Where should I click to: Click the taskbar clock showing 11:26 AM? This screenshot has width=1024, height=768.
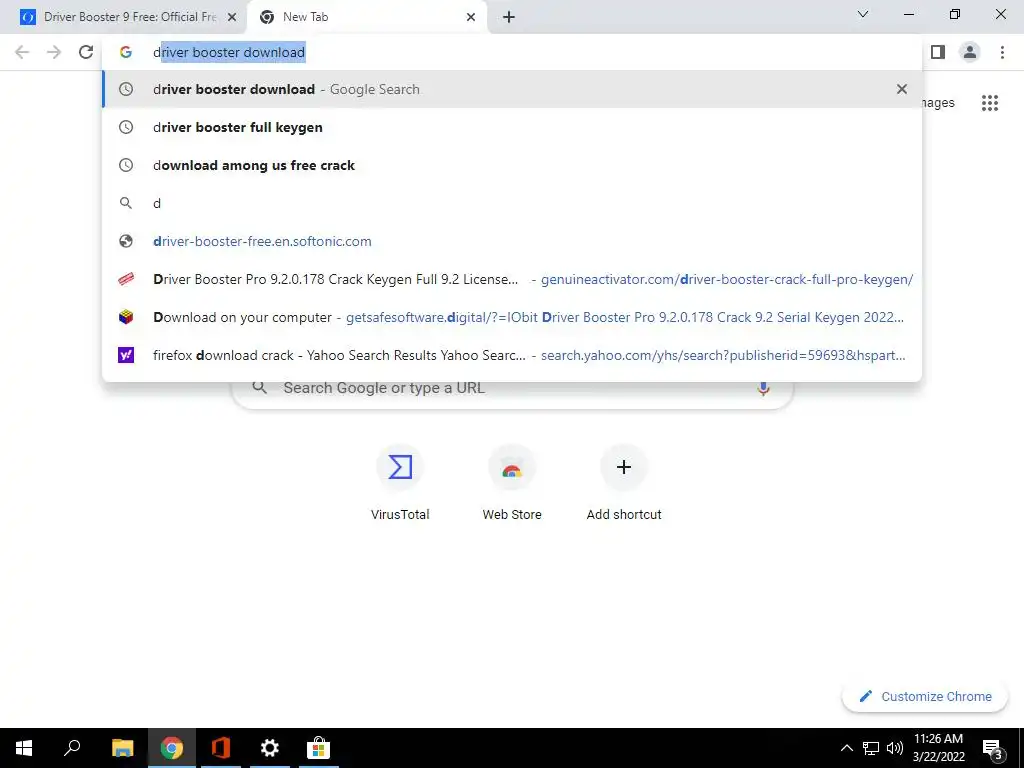point(938,748)
